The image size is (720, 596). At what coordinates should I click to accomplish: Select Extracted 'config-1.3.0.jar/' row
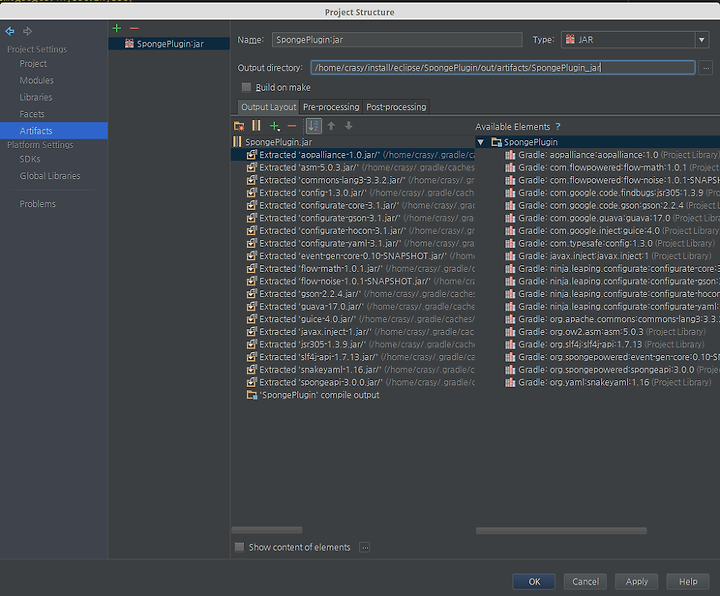[x=353, y=193]
